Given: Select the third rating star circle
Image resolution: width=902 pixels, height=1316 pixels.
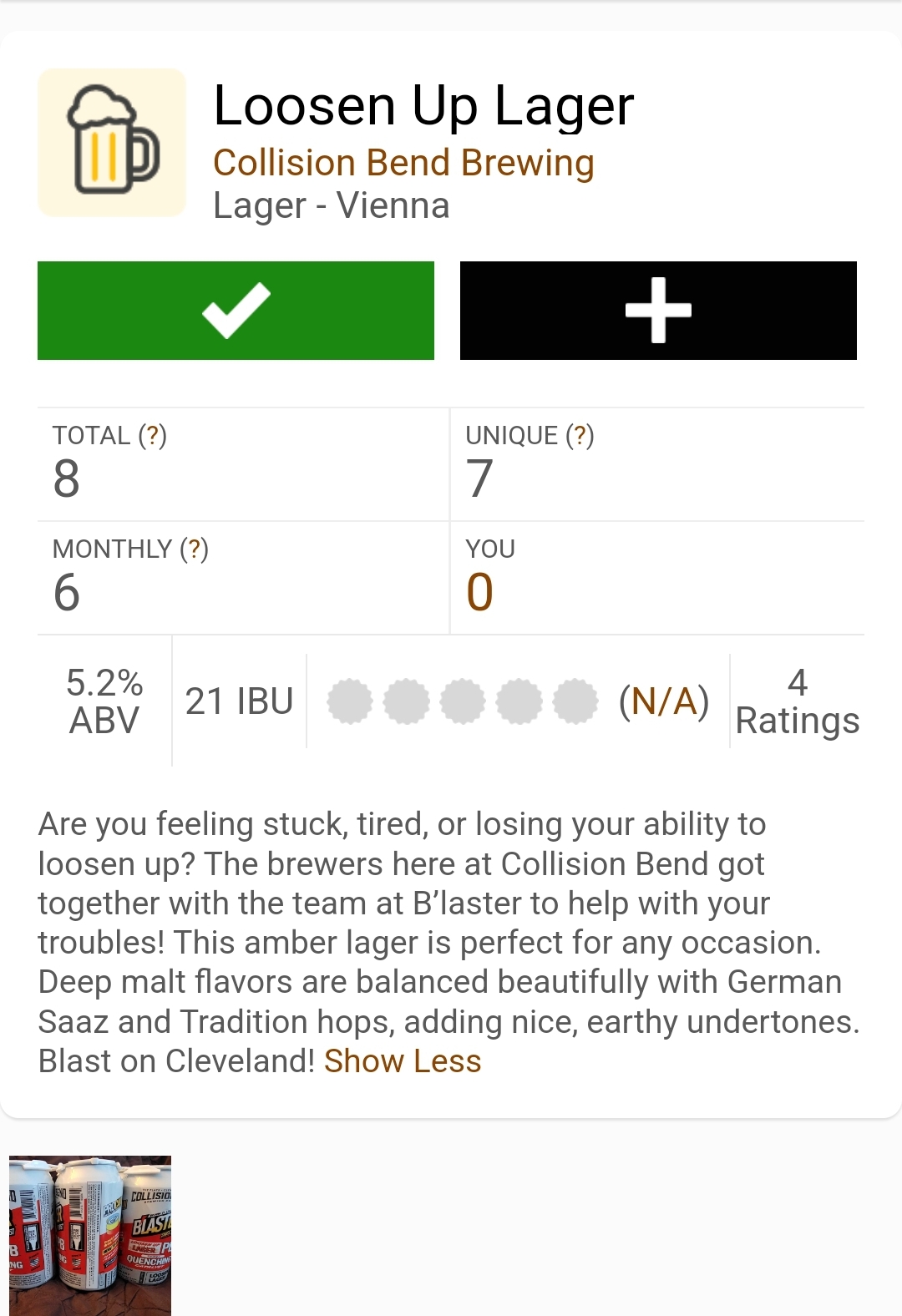Looking at the screenshot, I should click(463, 701).
